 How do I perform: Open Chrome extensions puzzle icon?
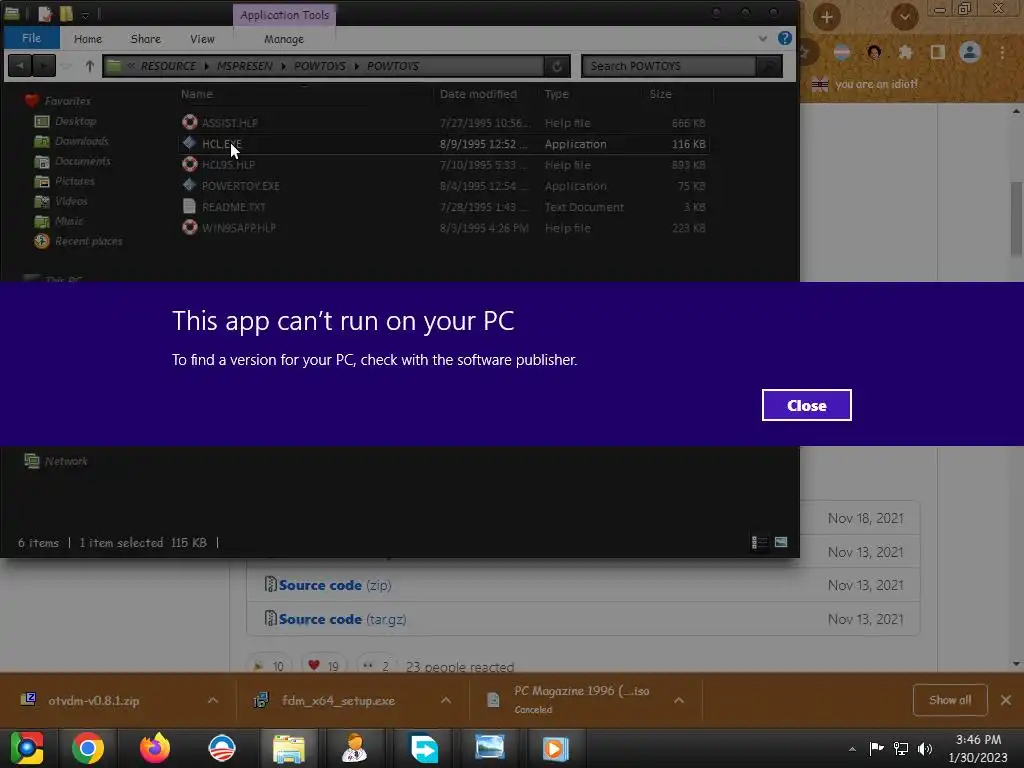[905, 52]
